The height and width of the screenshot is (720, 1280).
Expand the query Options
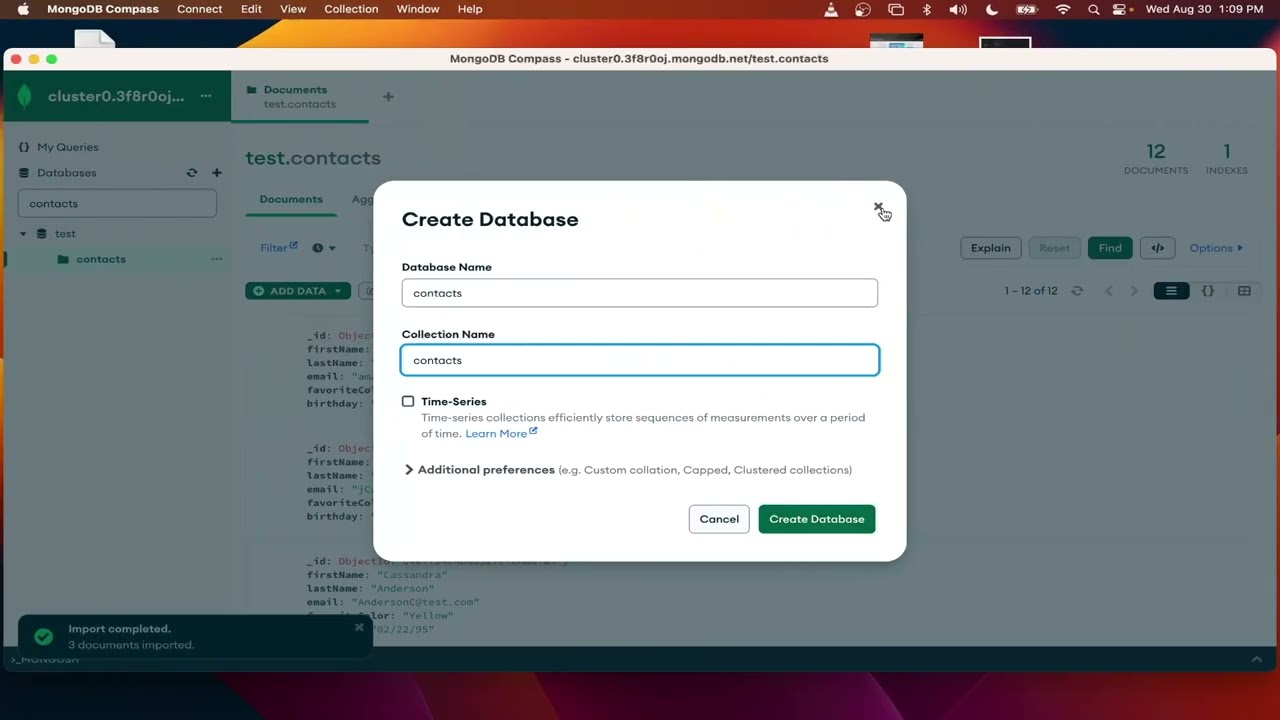[x=1216, y=248]
